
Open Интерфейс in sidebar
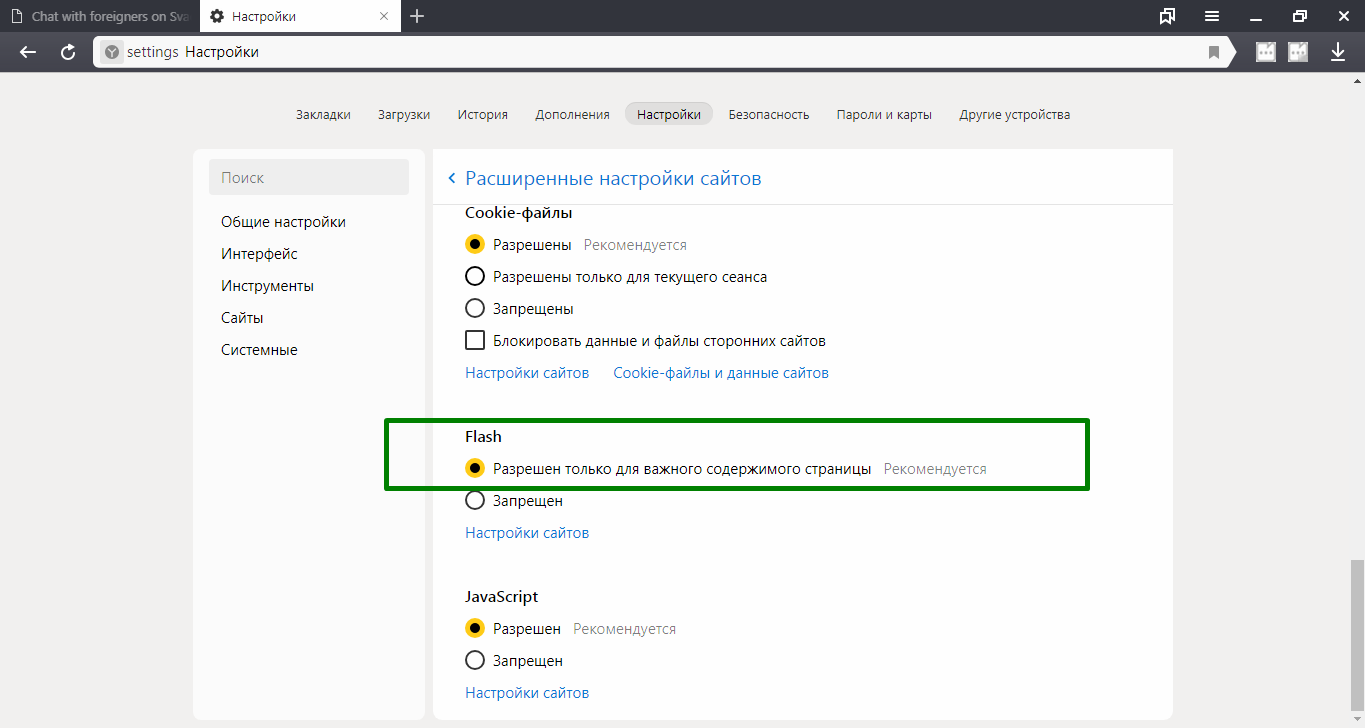pyautogui.click(x=259, y=254)
